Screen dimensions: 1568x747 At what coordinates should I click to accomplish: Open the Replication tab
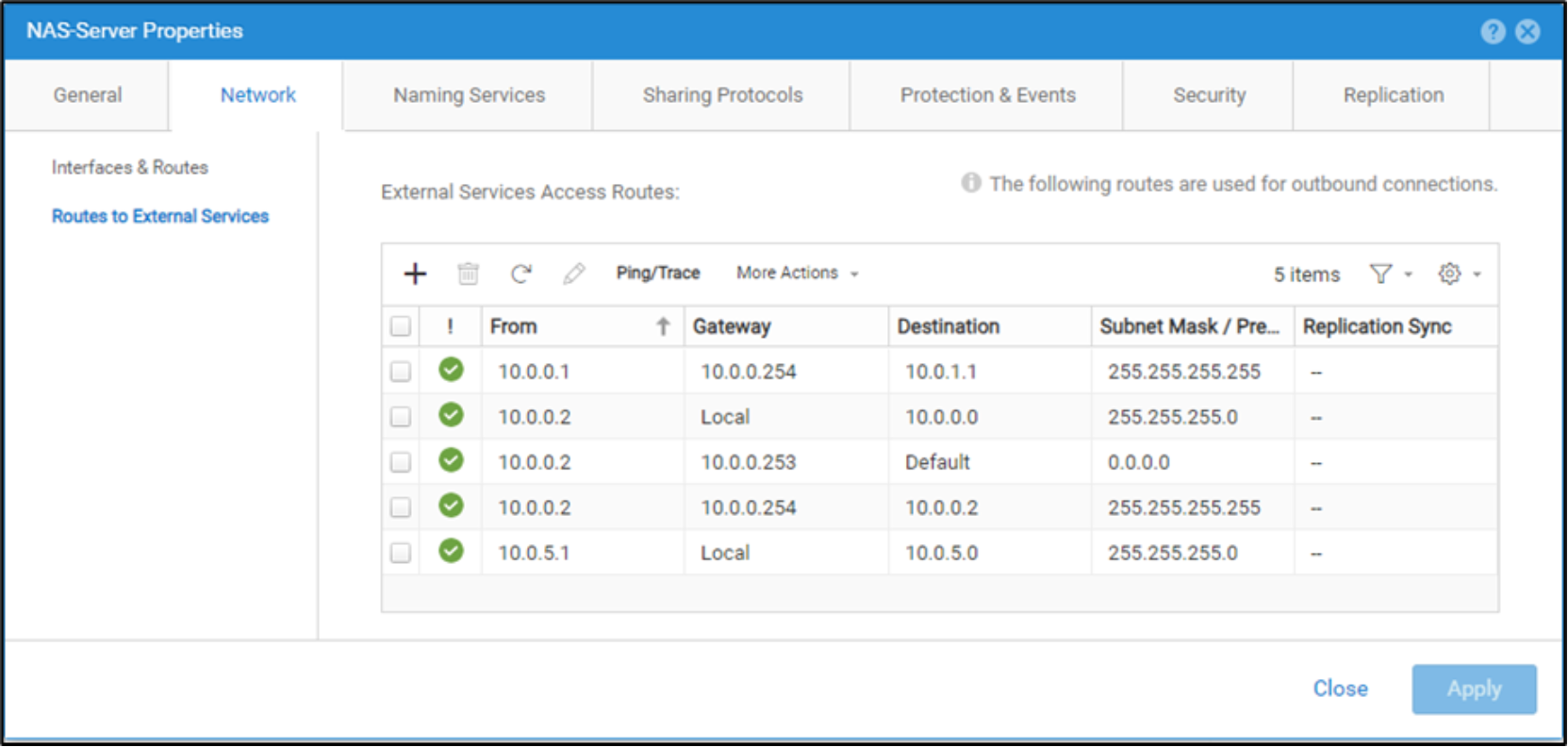pyautogui.click(x=1393, y=95)
